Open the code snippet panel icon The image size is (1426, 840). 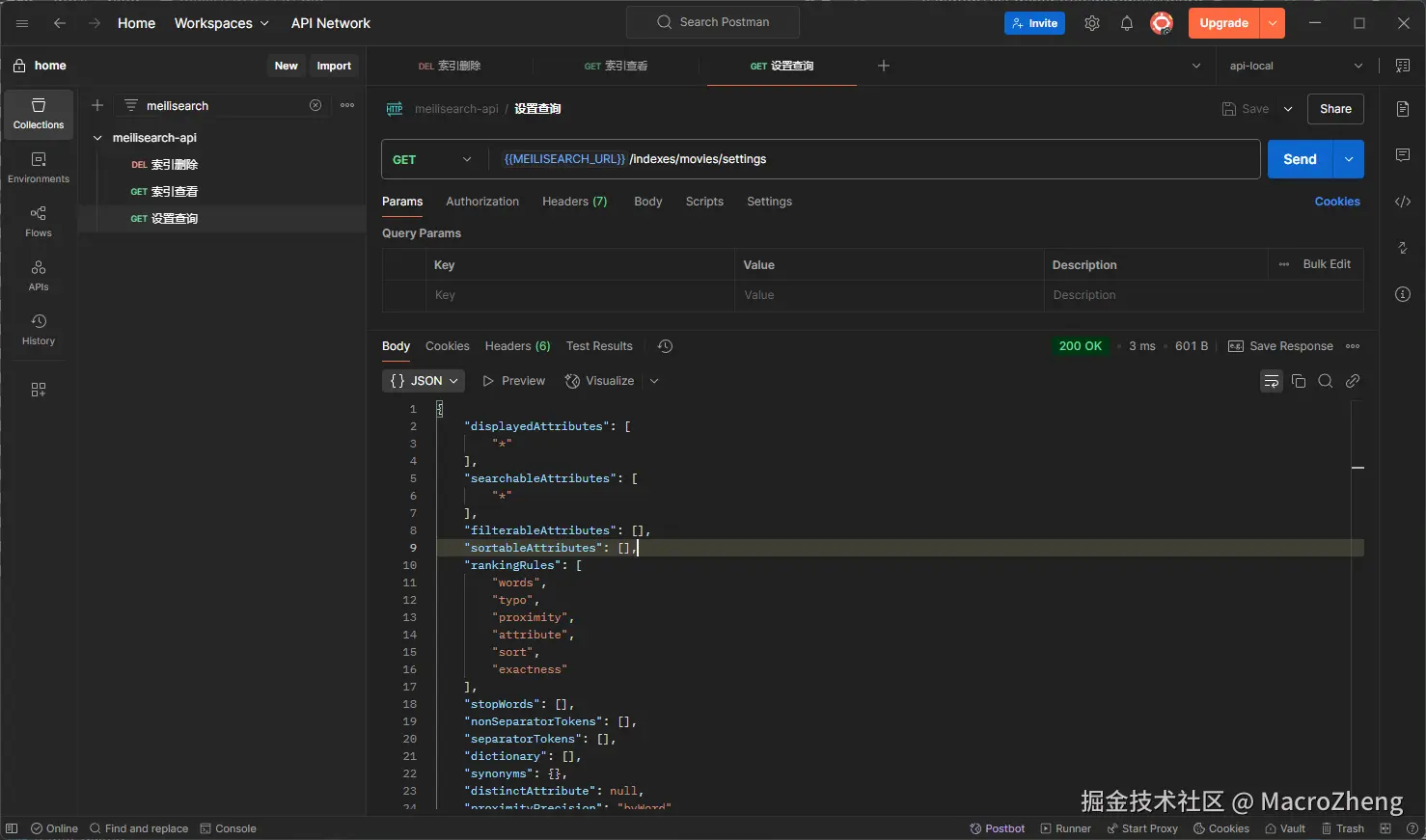coord(1403,202)
